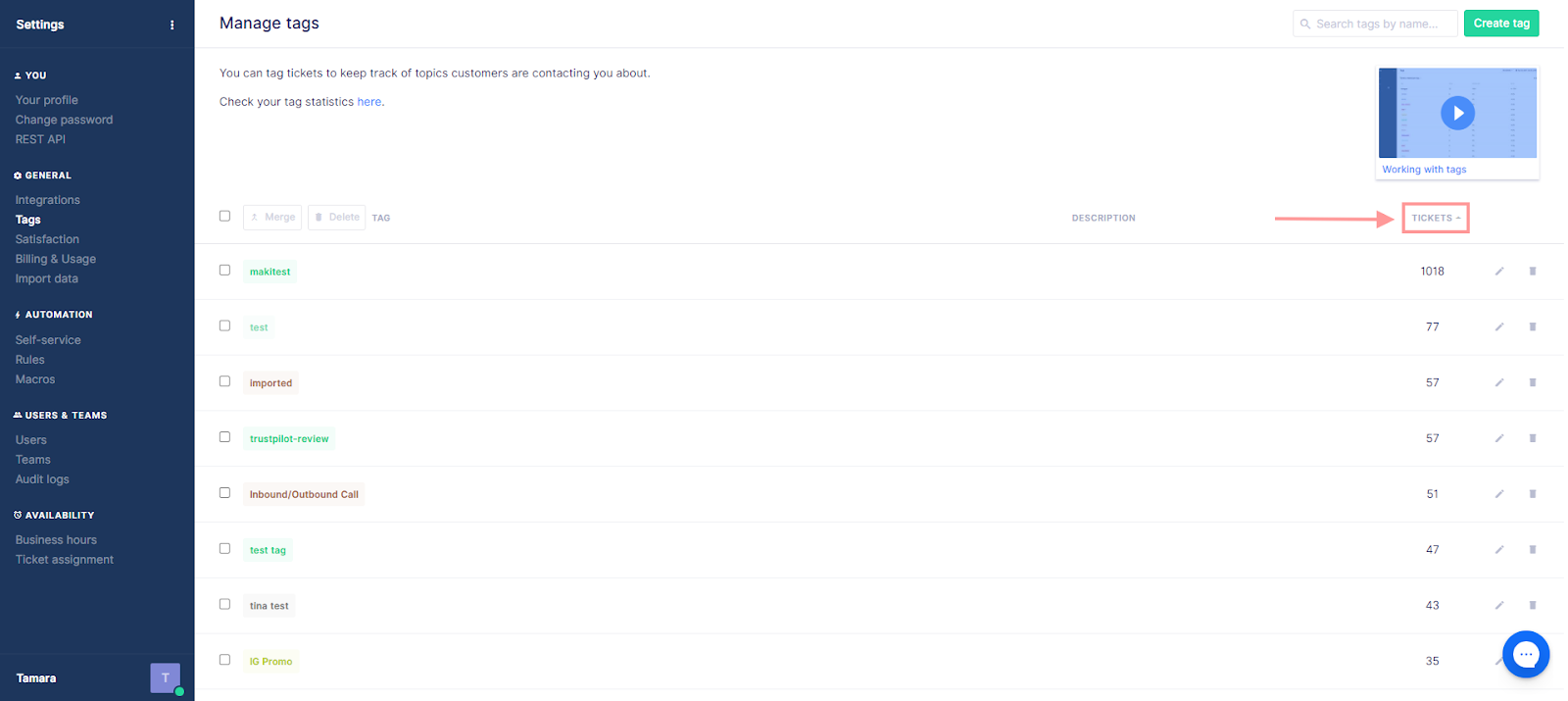Open Self-service settings
The image size is (1568, 701).
pyautogui.click(x=48, y=340)
